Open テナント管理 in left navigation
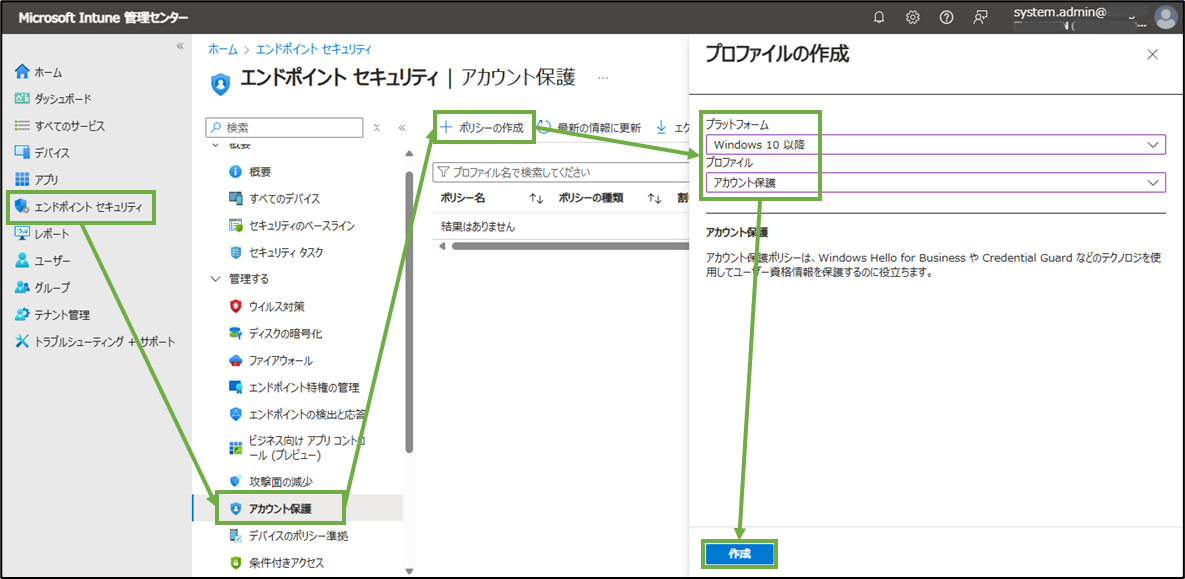The width and height of the screenshot is (1185, 579). coord(52,314)
